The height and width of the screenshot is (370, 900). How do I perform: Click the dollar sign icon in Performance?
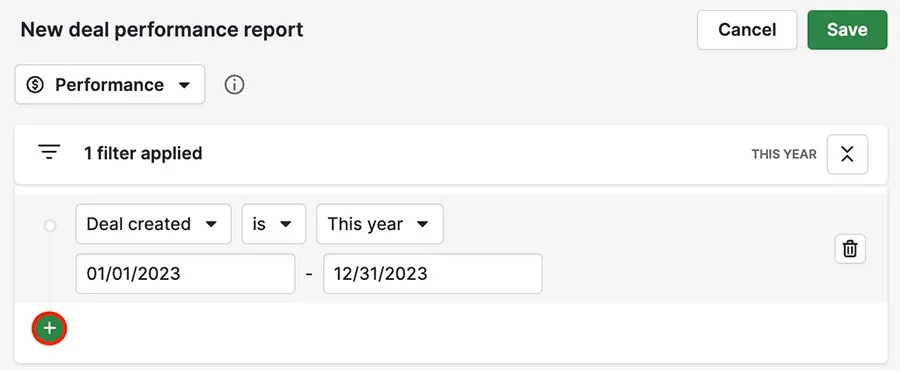36,85
